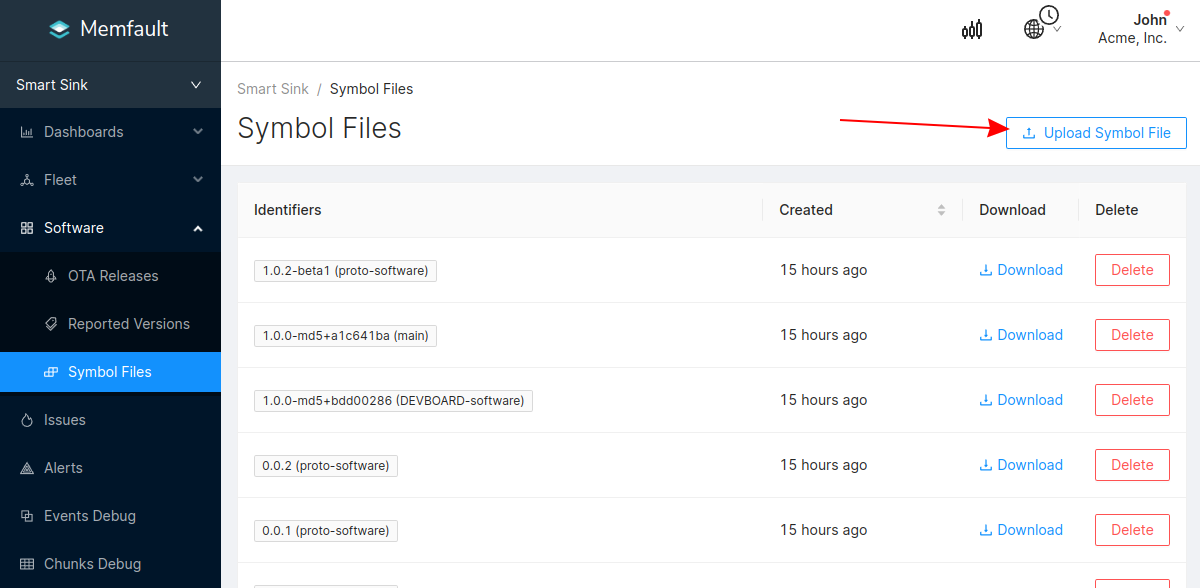The width and height of the screenshot is (1200, 588).
Task: Select Symbol Files in the sidebar
Action: pos(110,372)
